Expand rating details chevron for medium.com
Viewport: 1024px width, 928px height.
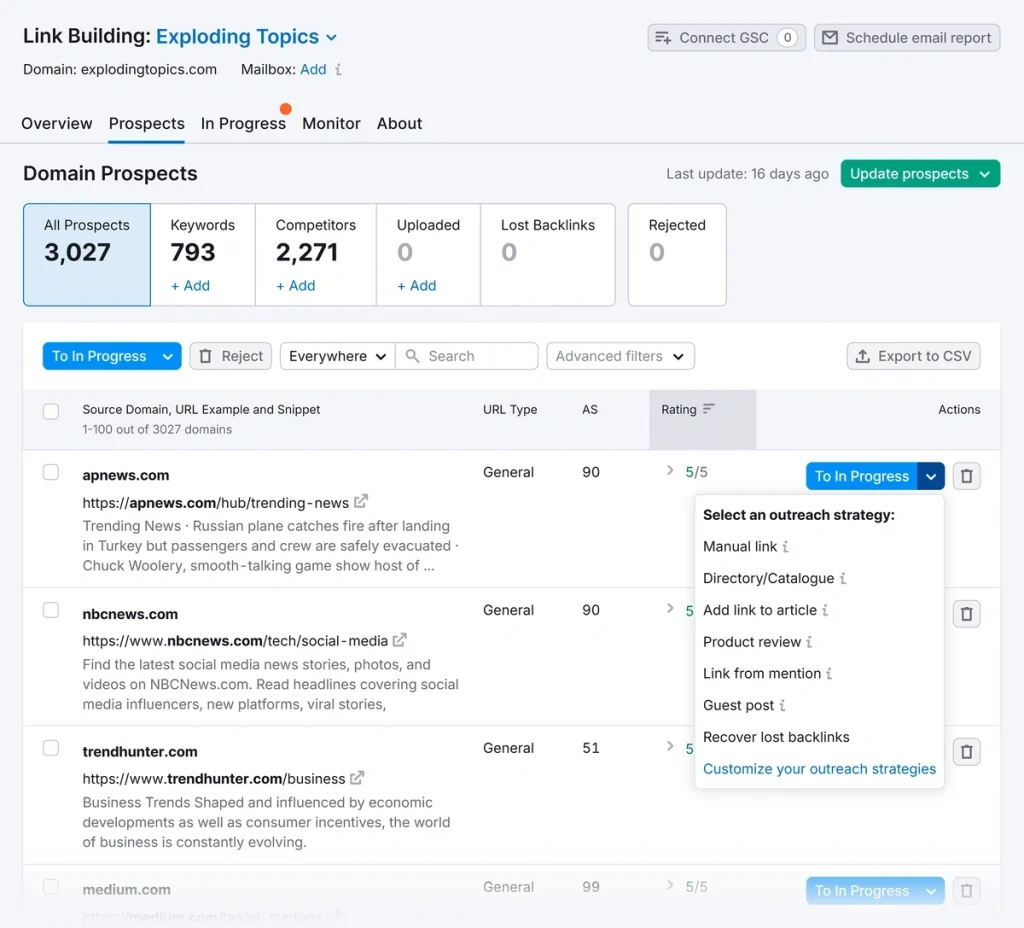tap(669, 885)
